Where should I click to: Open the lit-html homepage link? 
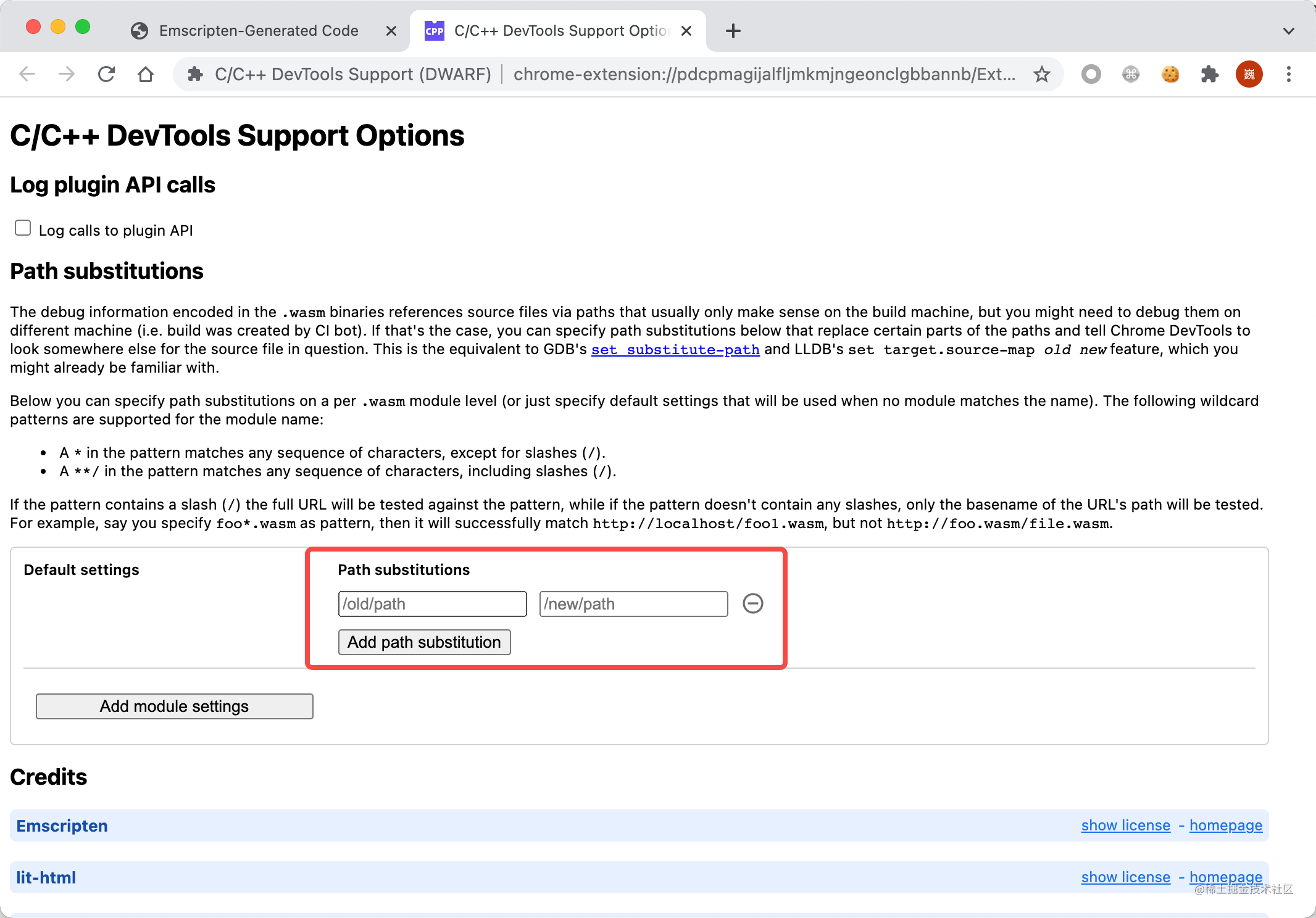tap(1226, 877)
